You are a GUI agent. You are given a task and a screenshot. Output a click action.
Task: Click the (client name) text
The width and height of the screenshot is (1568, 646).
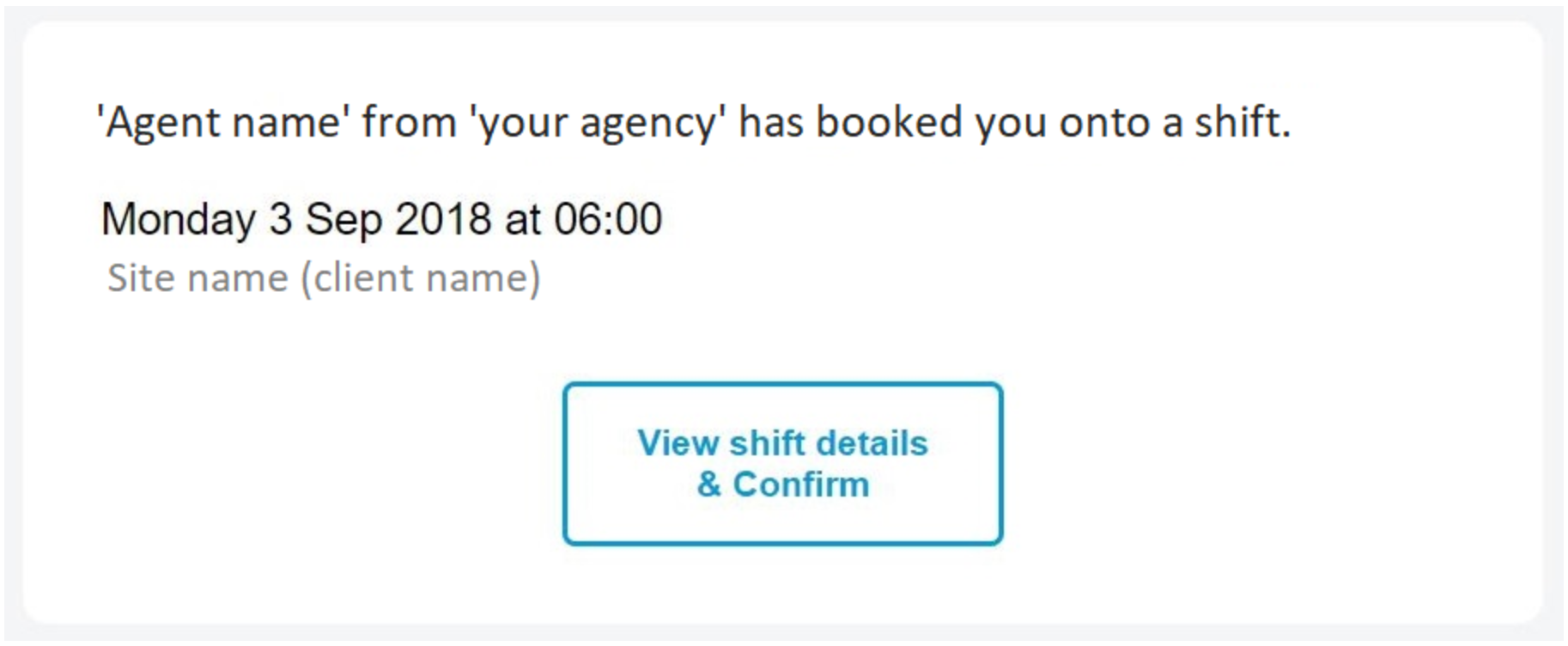click(420, 278)
